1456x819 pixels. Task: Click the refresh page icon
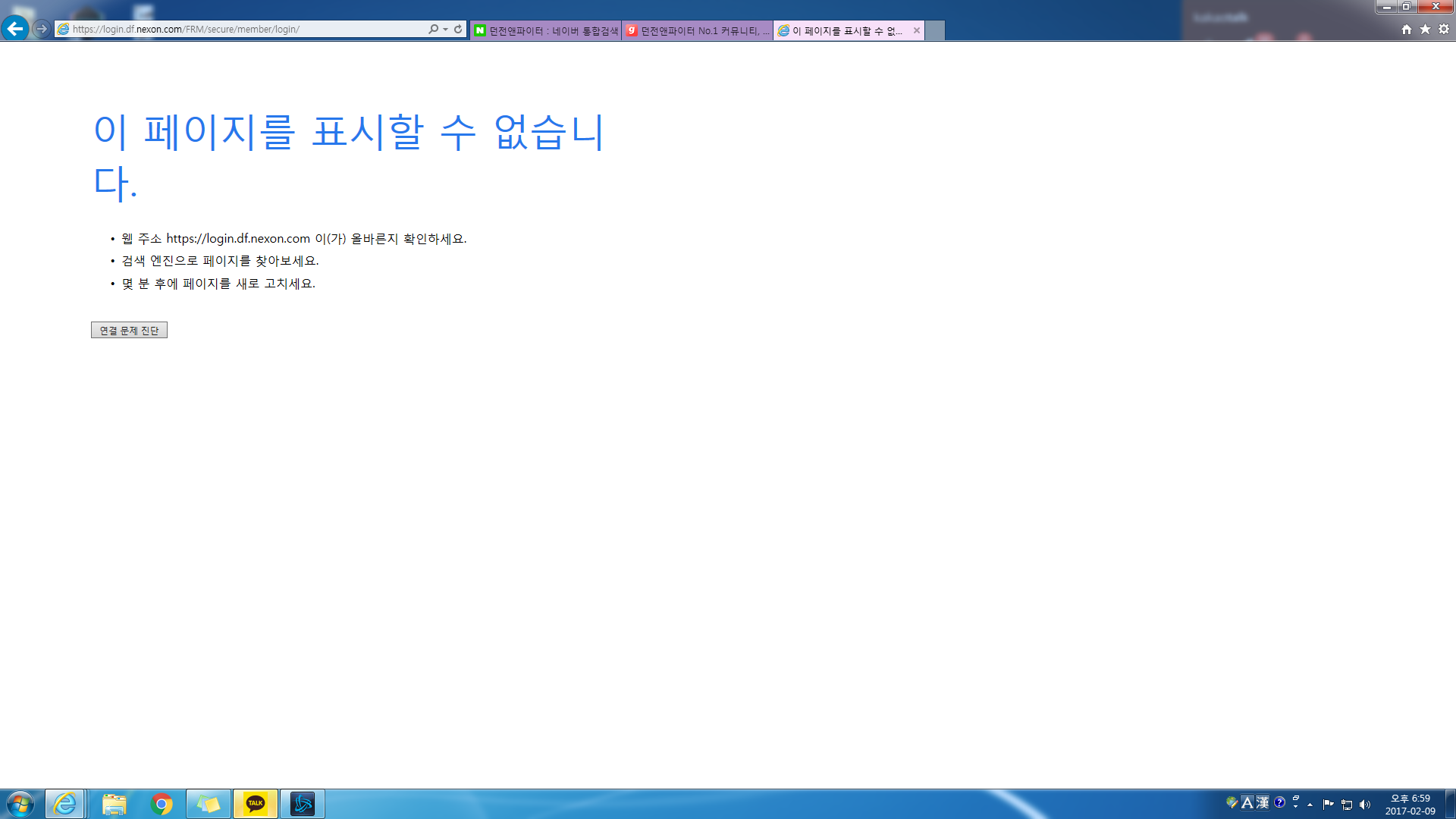[458, 29]
